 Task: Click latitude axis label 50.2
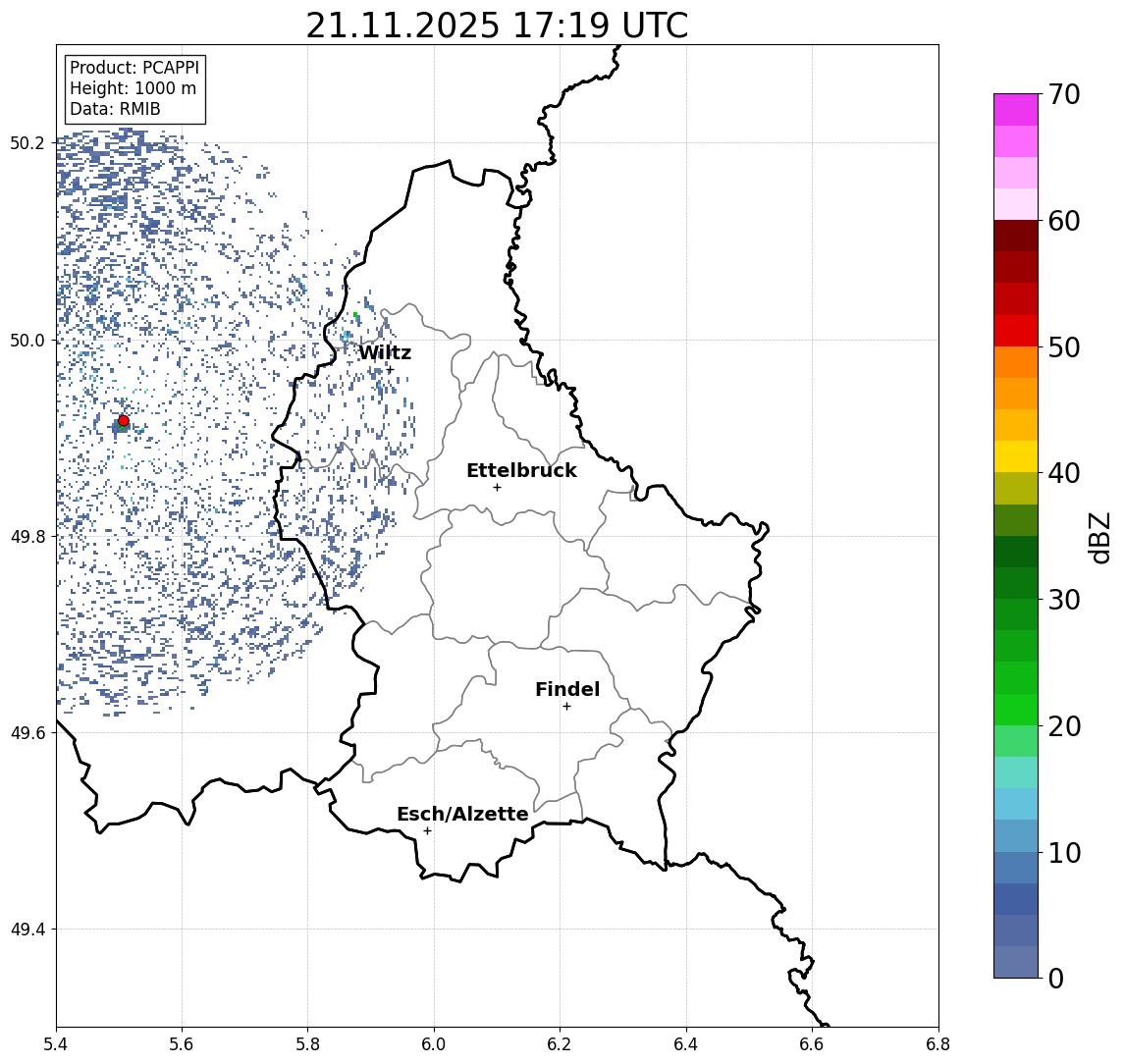[x=27, y=142]
